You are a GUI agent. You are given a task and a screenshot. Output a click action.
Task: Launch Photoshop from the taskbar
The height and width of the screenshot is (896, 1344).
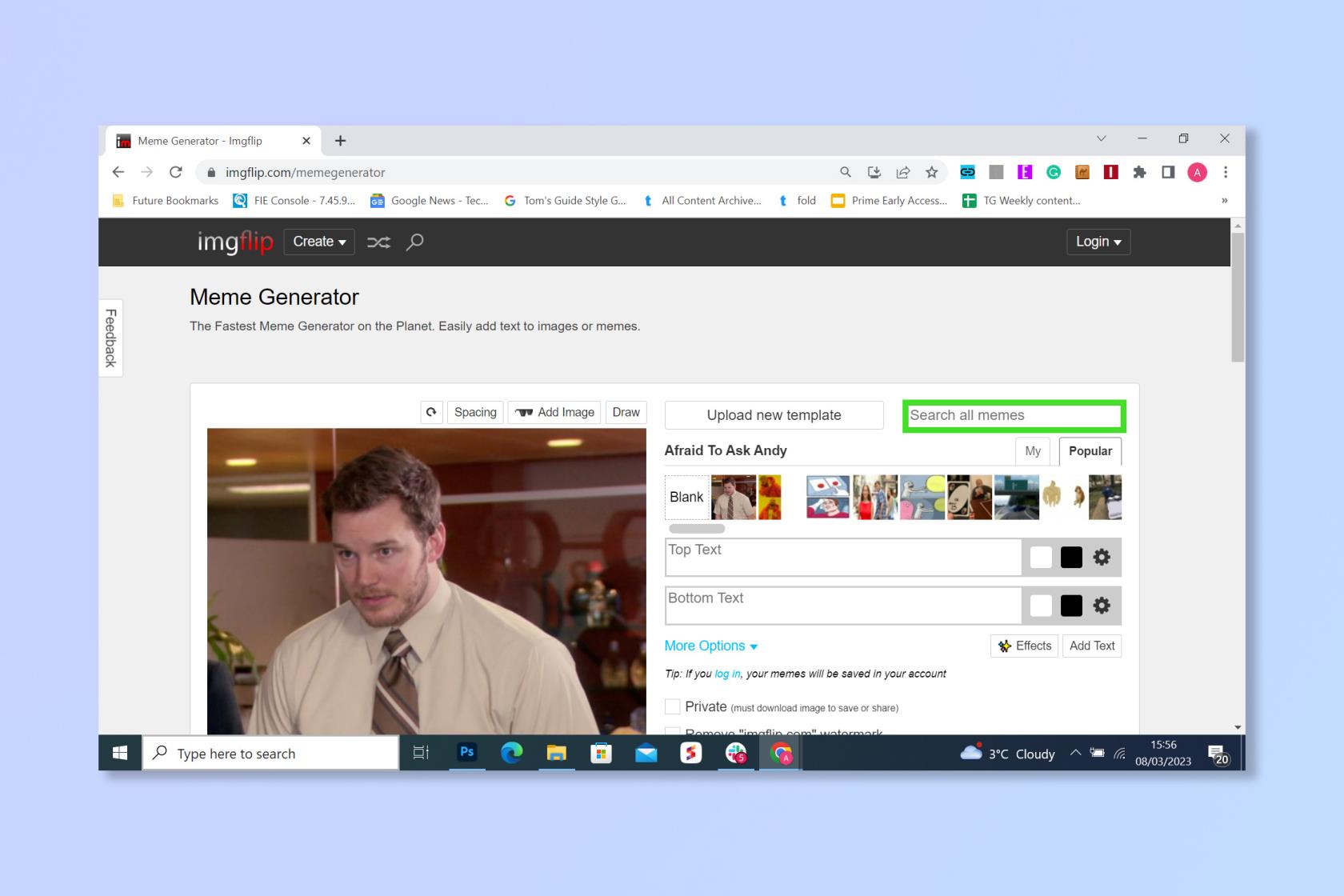466,753
